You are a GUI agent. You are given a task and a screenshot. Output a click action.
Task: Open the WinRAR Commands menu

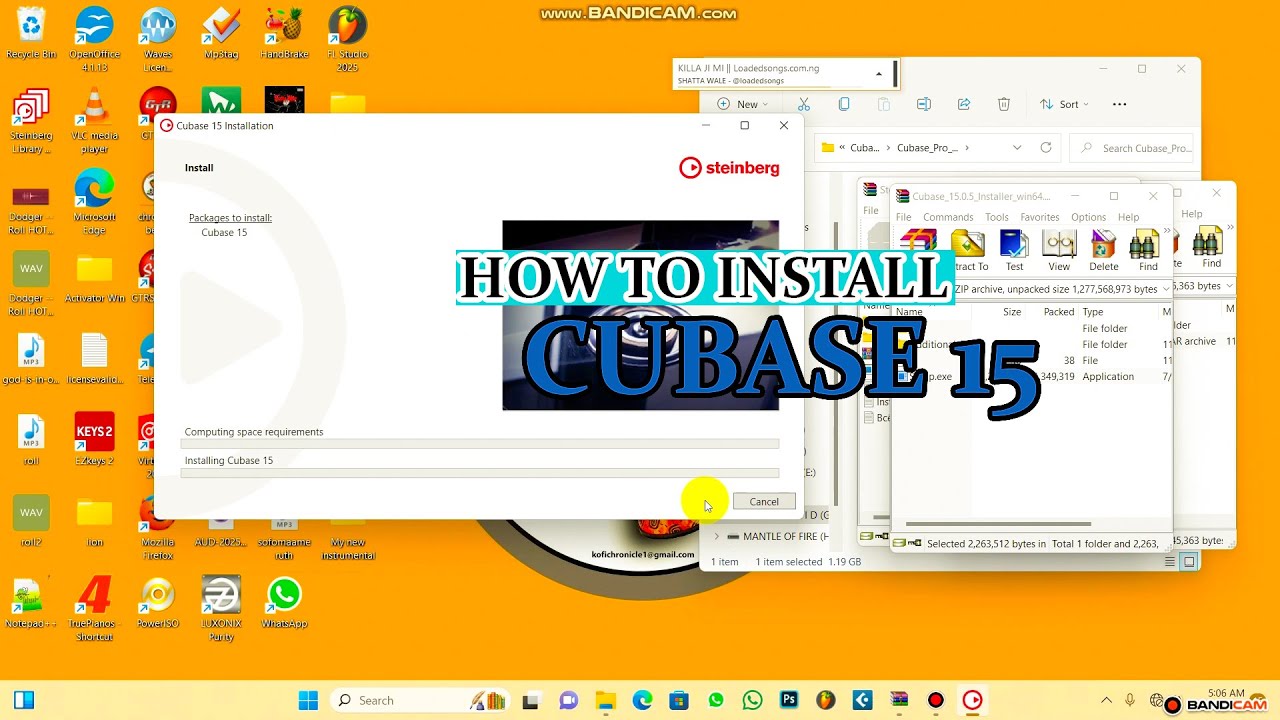pyautogui.click(x=948, y=217)
